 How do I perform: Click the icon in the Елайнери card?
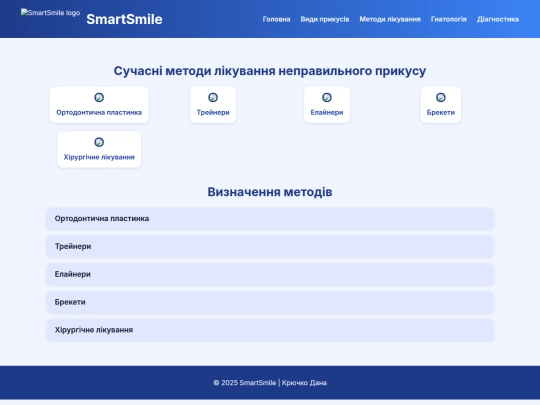point(327,97)
